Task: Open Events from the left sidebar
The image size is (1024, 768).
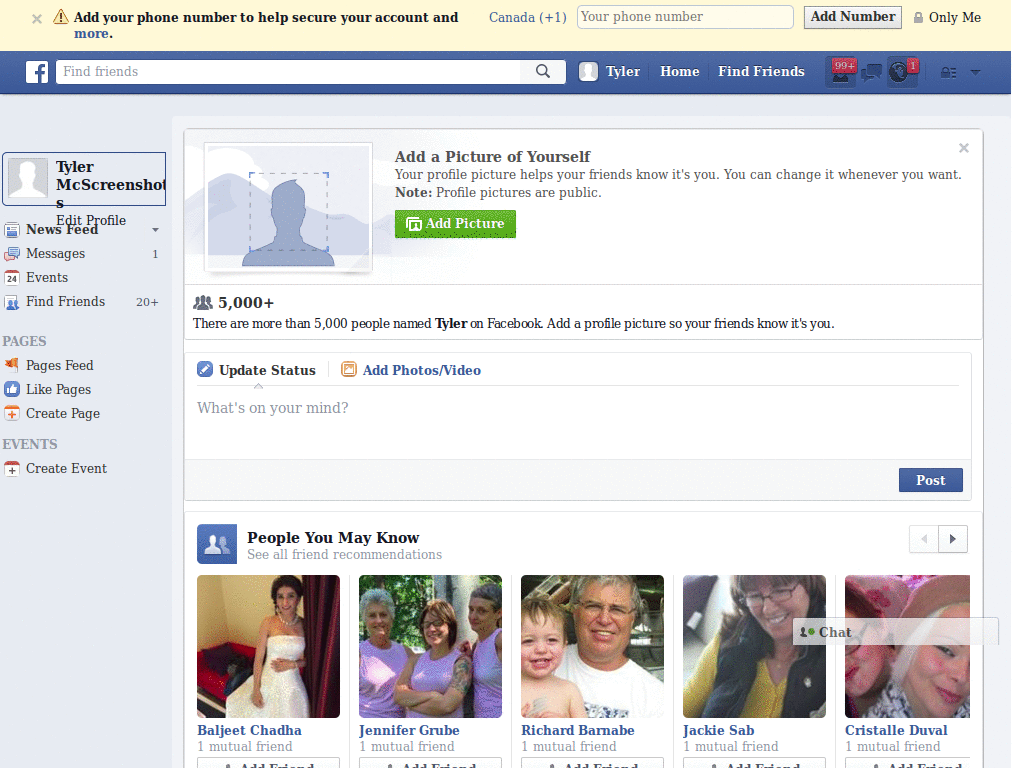Action: pyautogui.click(x=45, y=277)
